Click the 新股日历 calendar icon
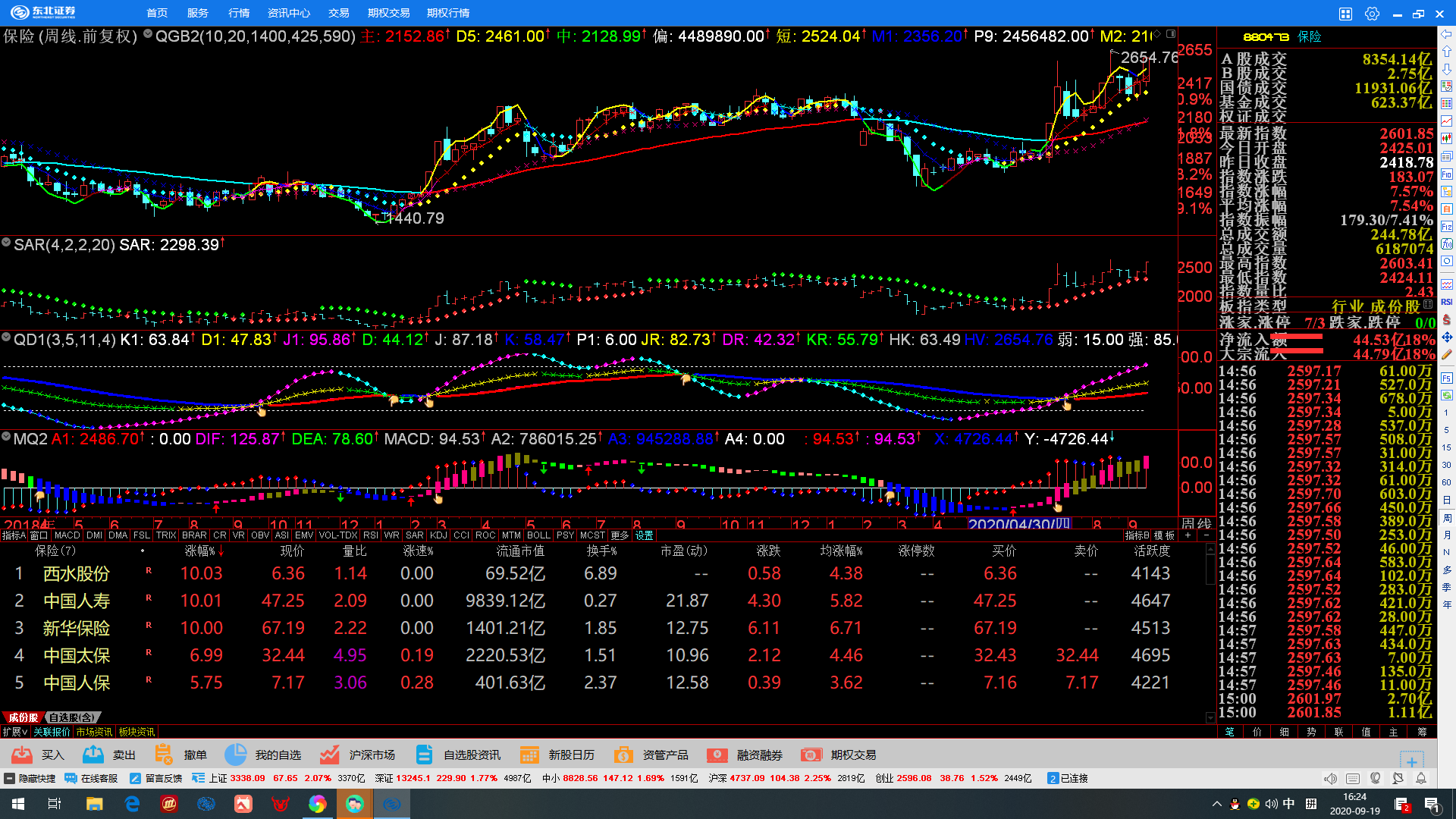1456x819 pixels. [x=529, y=755]
